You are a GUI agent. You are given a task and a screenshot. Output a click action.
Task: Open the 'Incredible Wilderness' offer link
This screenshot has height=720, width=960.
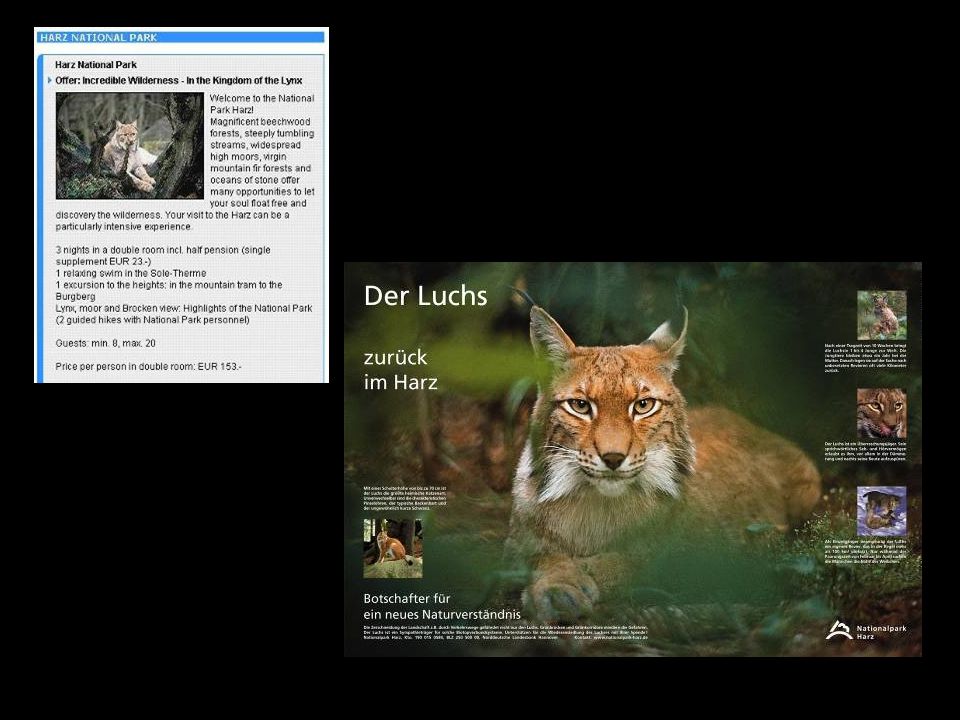point(179,80)
